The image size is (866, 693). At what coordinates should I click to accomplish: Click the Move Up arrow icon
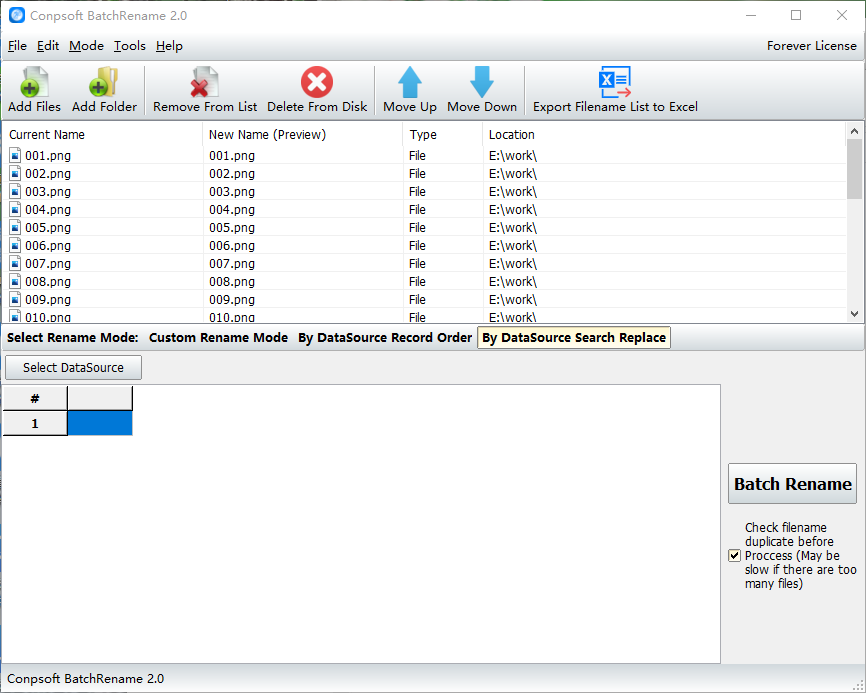(x=410, y=82)
